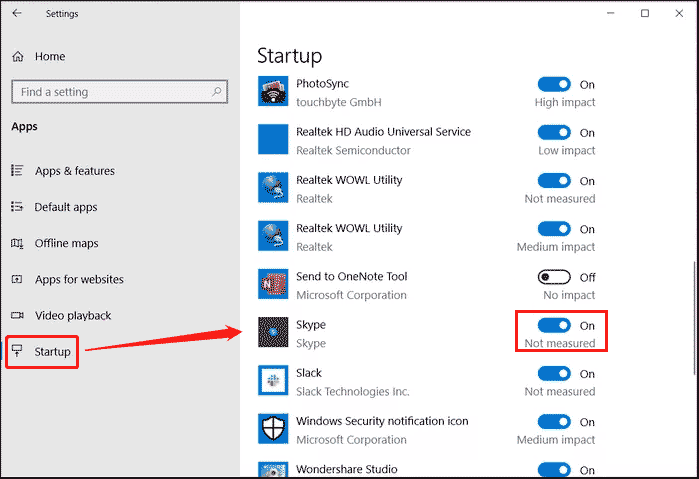The image size is (699, 479).
Task: Turn off Slack startup toggle
Action: tap(554, 373)
